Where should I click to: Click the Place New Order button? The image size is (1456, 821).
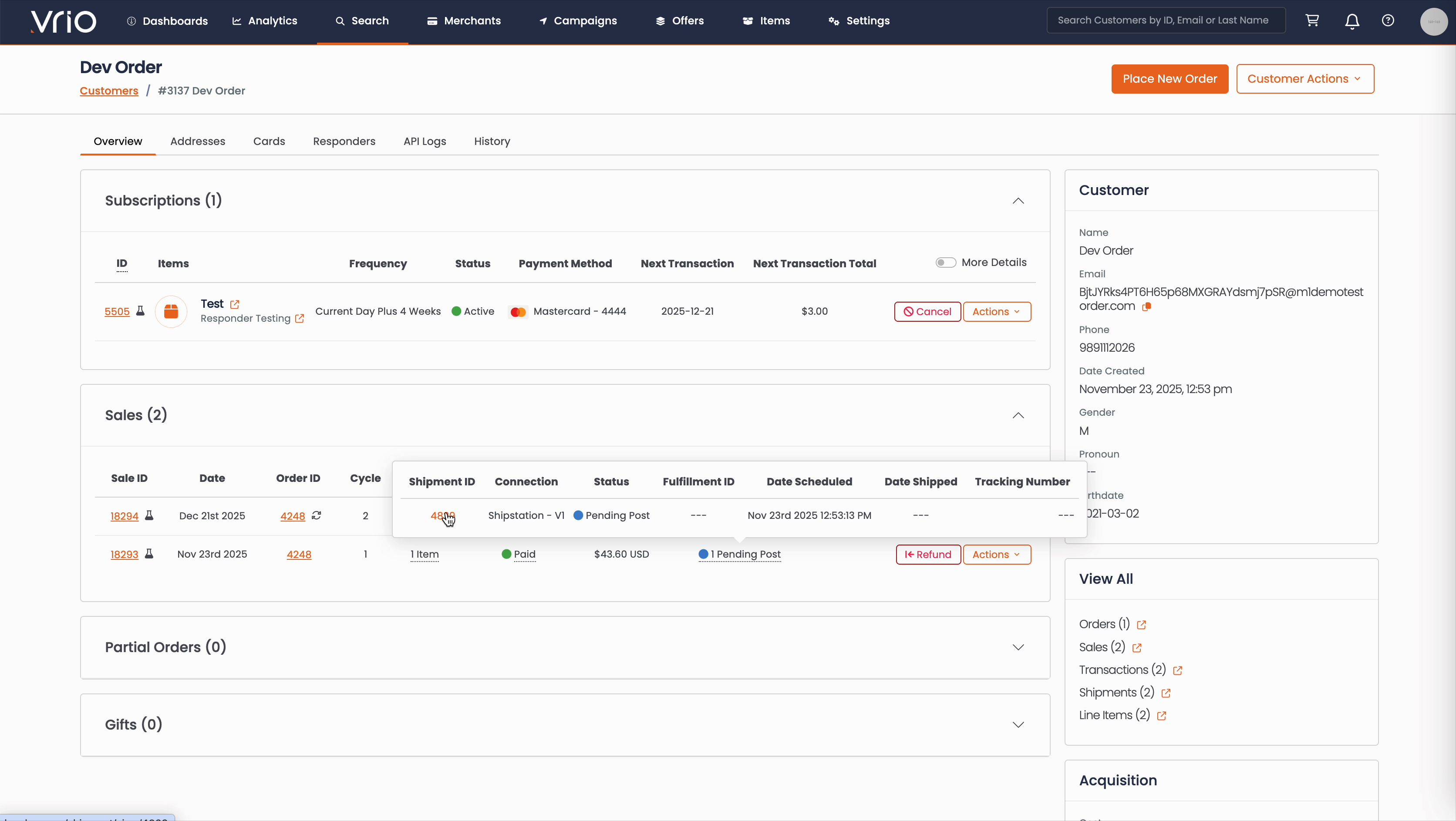(1170, 79)
